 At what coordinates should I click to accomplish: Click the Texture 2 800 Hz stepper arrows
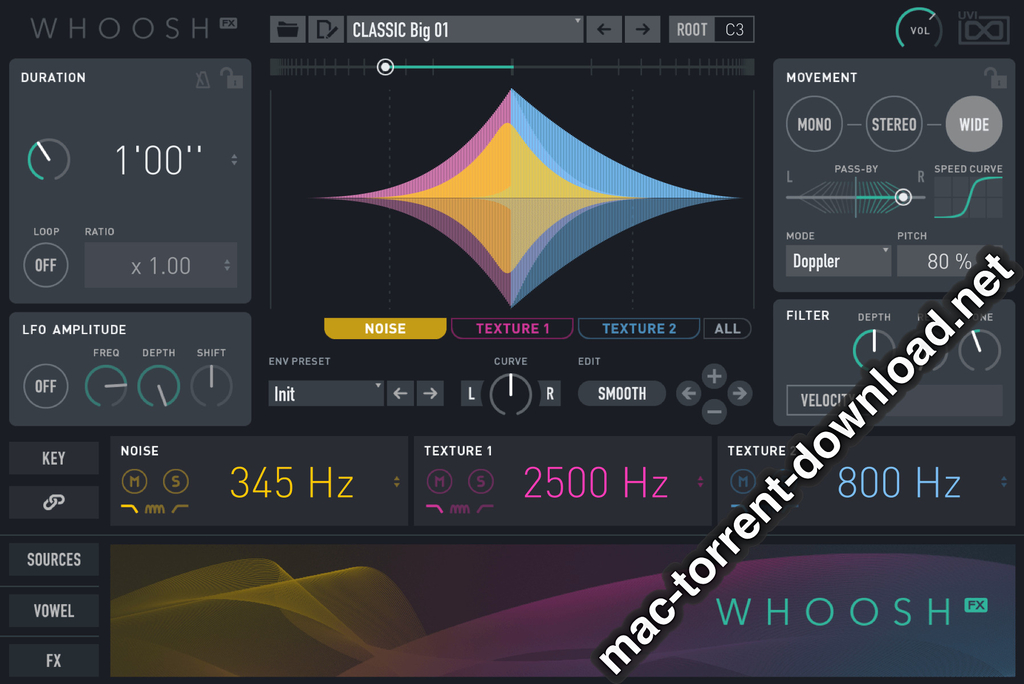(x=1004, y=482)
